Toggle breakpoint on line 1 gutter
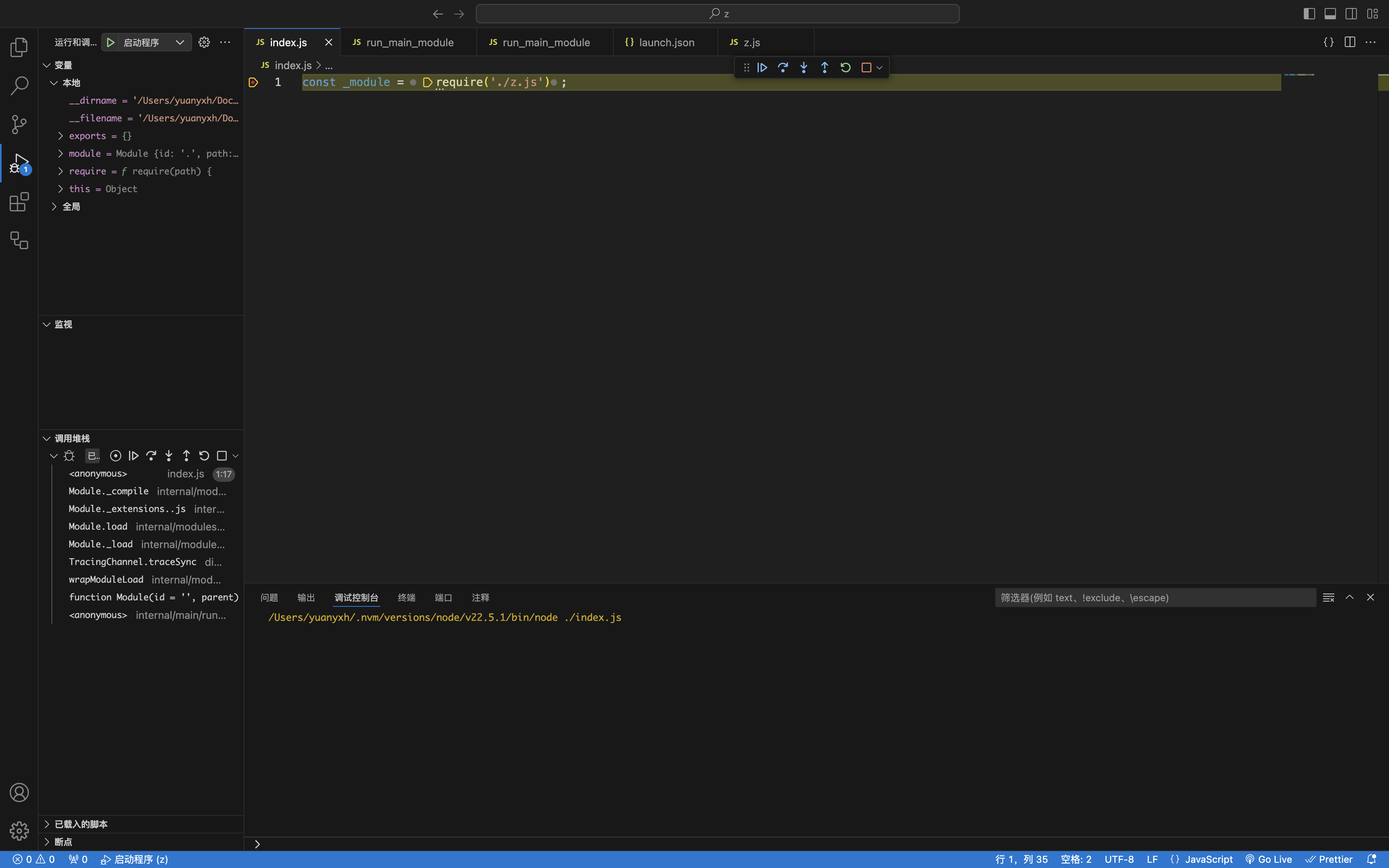 [x=254, y=83]
